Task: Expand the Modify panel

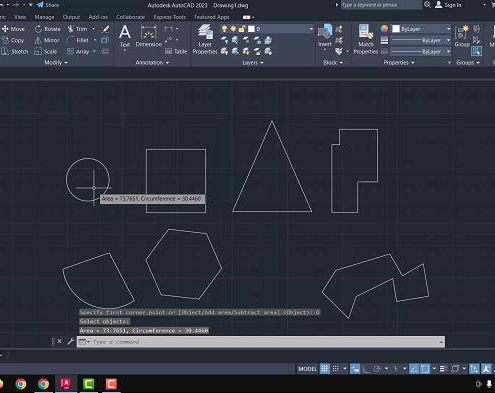Action: point(56,63)
